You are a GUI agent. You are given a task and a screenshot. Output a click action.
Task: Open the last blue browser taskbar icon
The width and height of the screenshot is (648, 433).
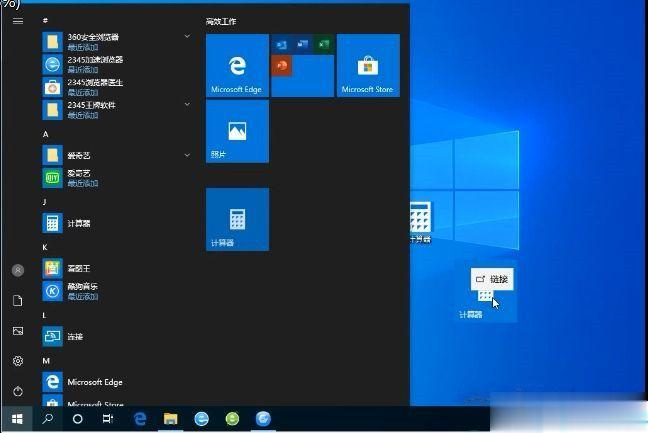pos(263,419)
